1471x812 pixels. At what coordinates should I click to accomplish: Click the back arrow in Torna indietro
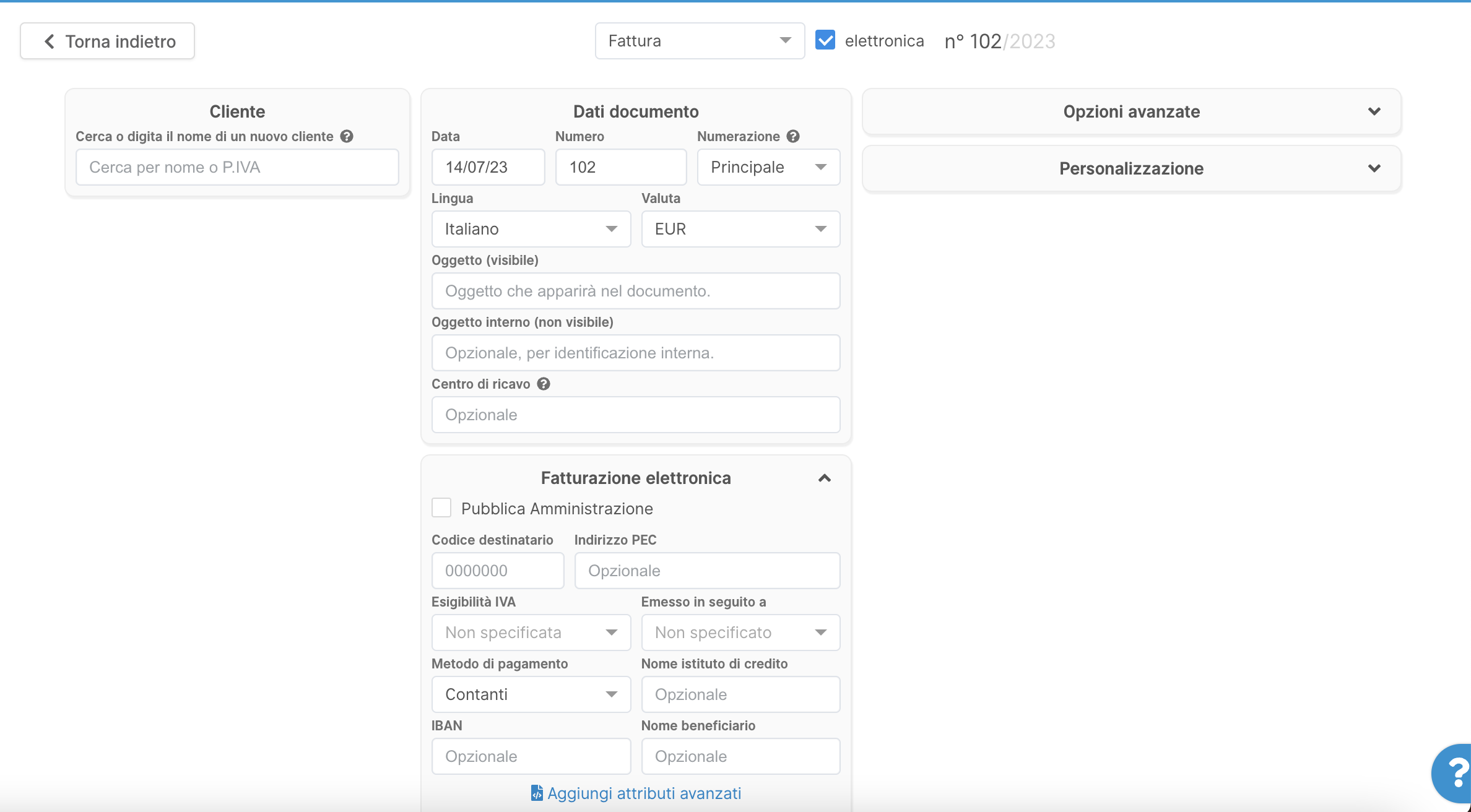(50, 41)
